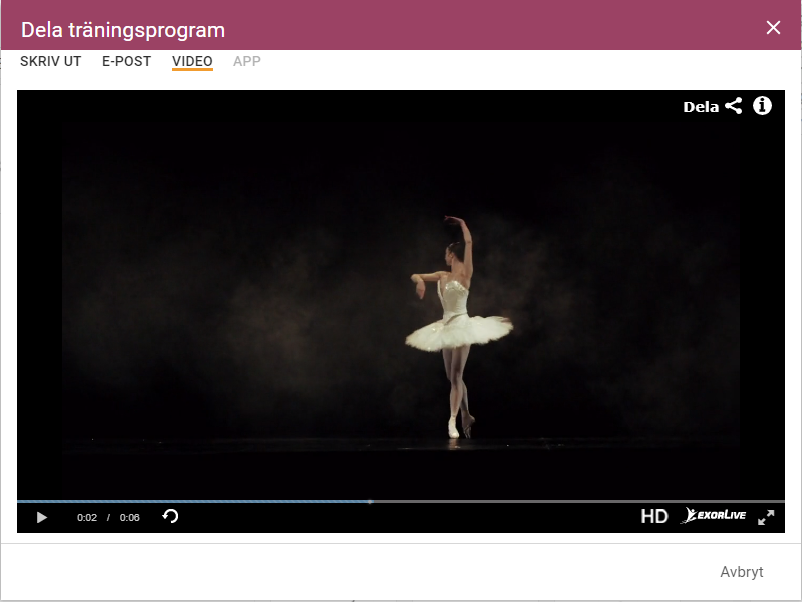Click the elapsed time 0:02
802x602 pixels.
click(x=87, y=518)
